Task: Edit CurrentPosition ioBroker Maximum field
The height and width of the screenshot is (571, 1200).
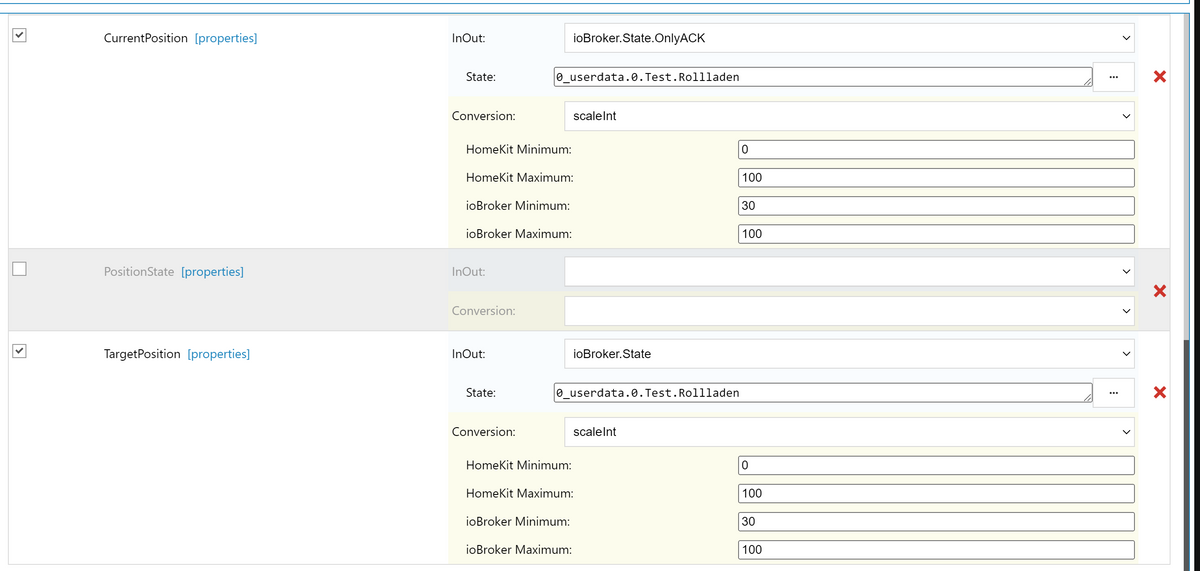Action: (936, 234)
